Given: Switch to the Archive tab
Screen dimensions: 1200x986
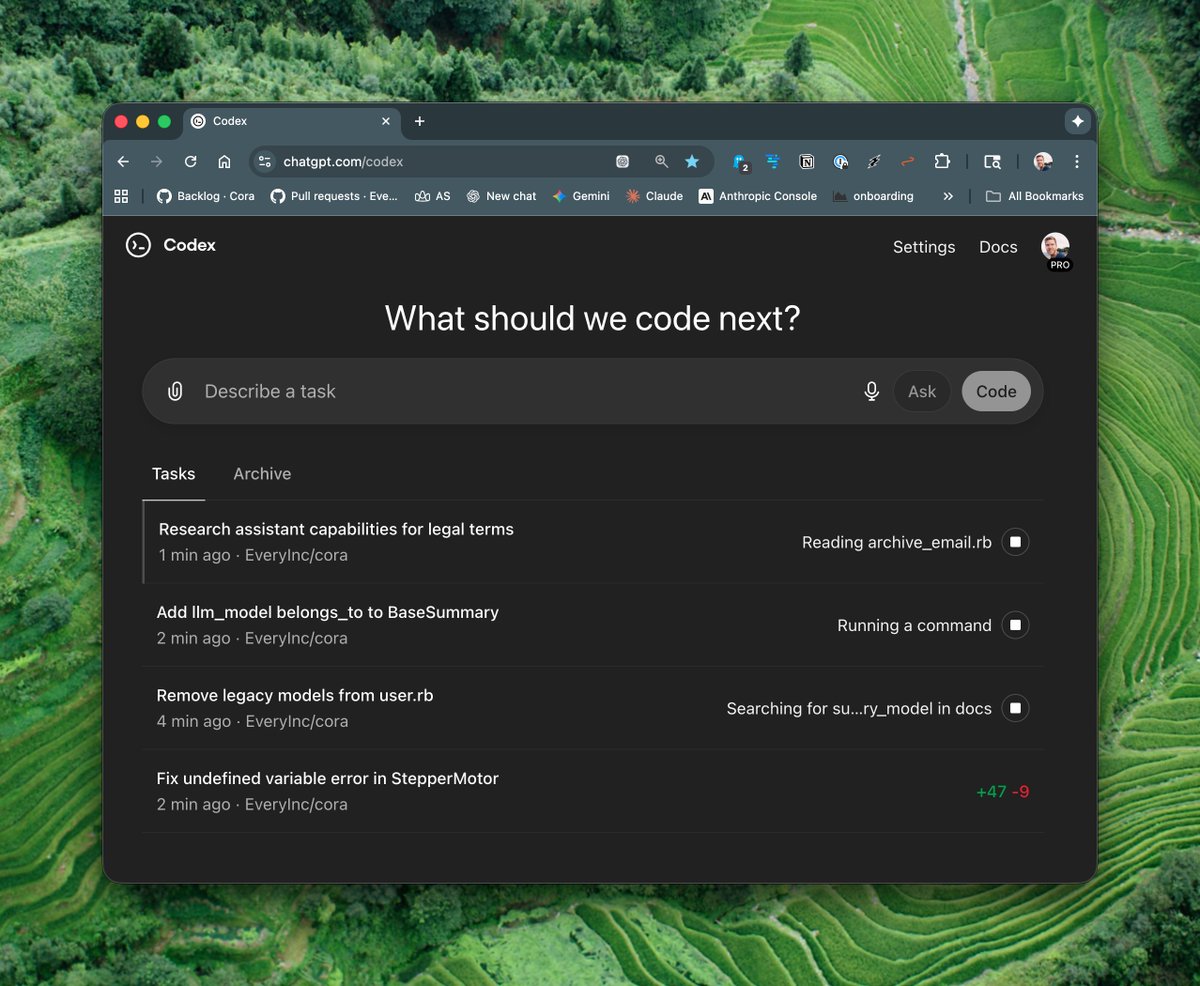Looking at the screenshot, I should [x=262, y=474].
